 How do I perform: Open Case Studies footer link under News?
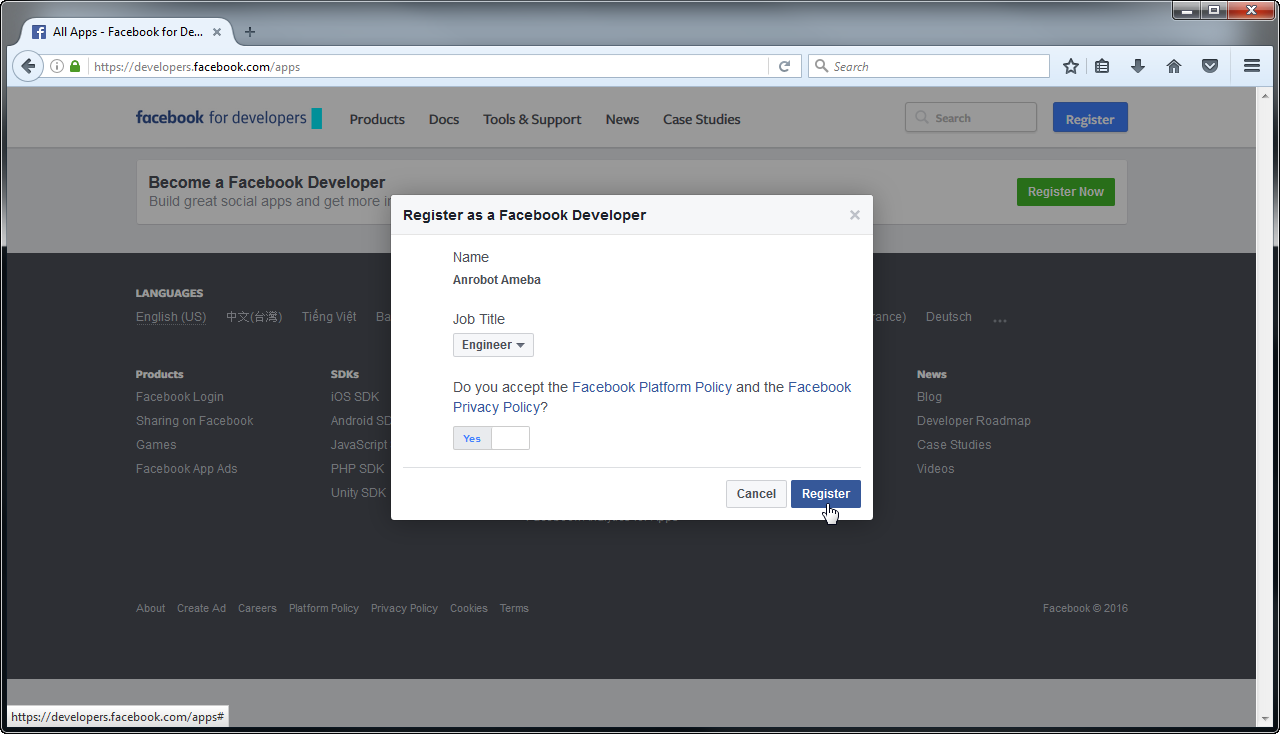pyautogui.click(x=954, y=445)
